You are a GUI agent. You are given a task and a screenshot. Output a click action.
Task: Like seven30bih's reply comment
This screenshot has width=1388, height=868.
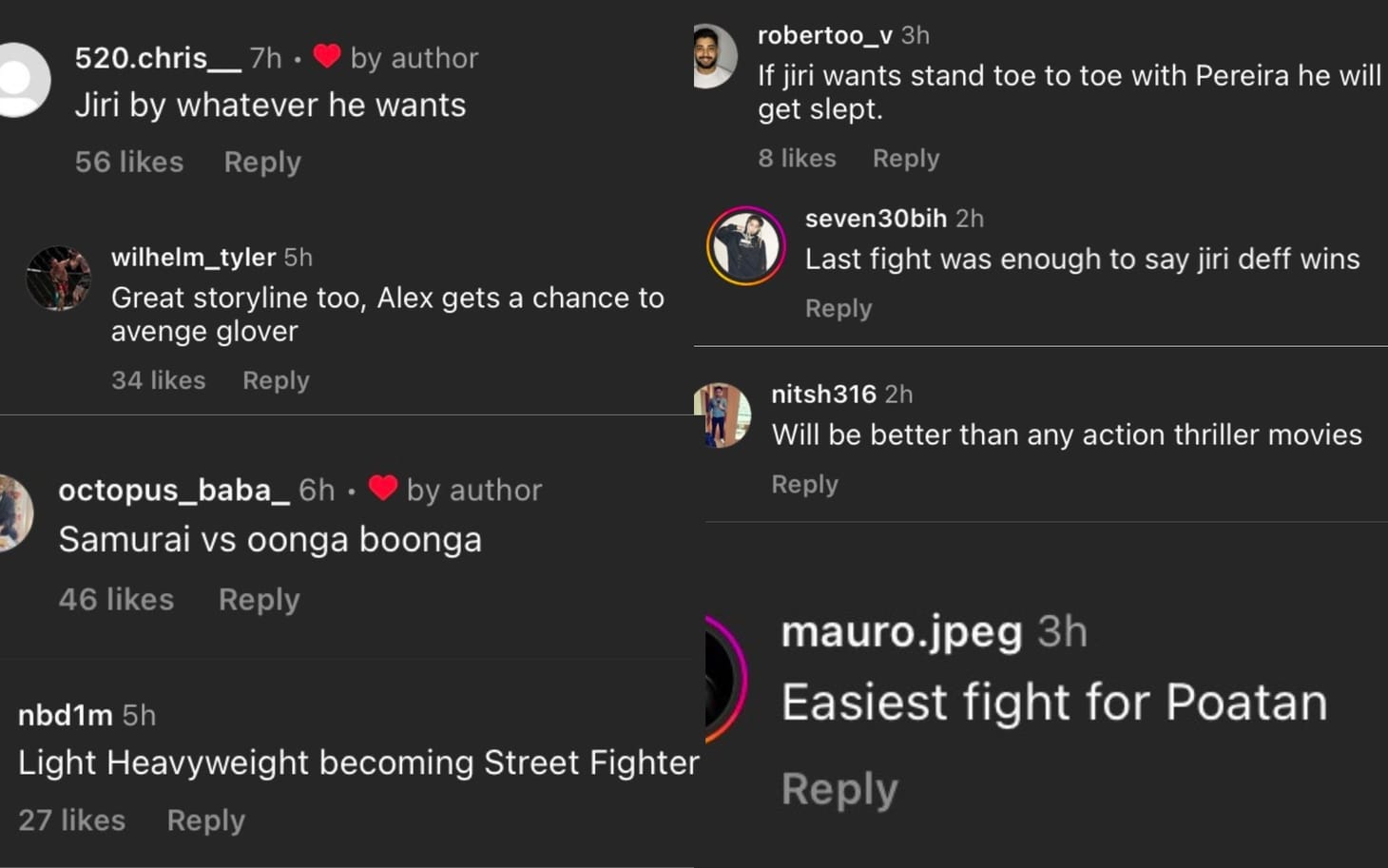pos(839,307)
